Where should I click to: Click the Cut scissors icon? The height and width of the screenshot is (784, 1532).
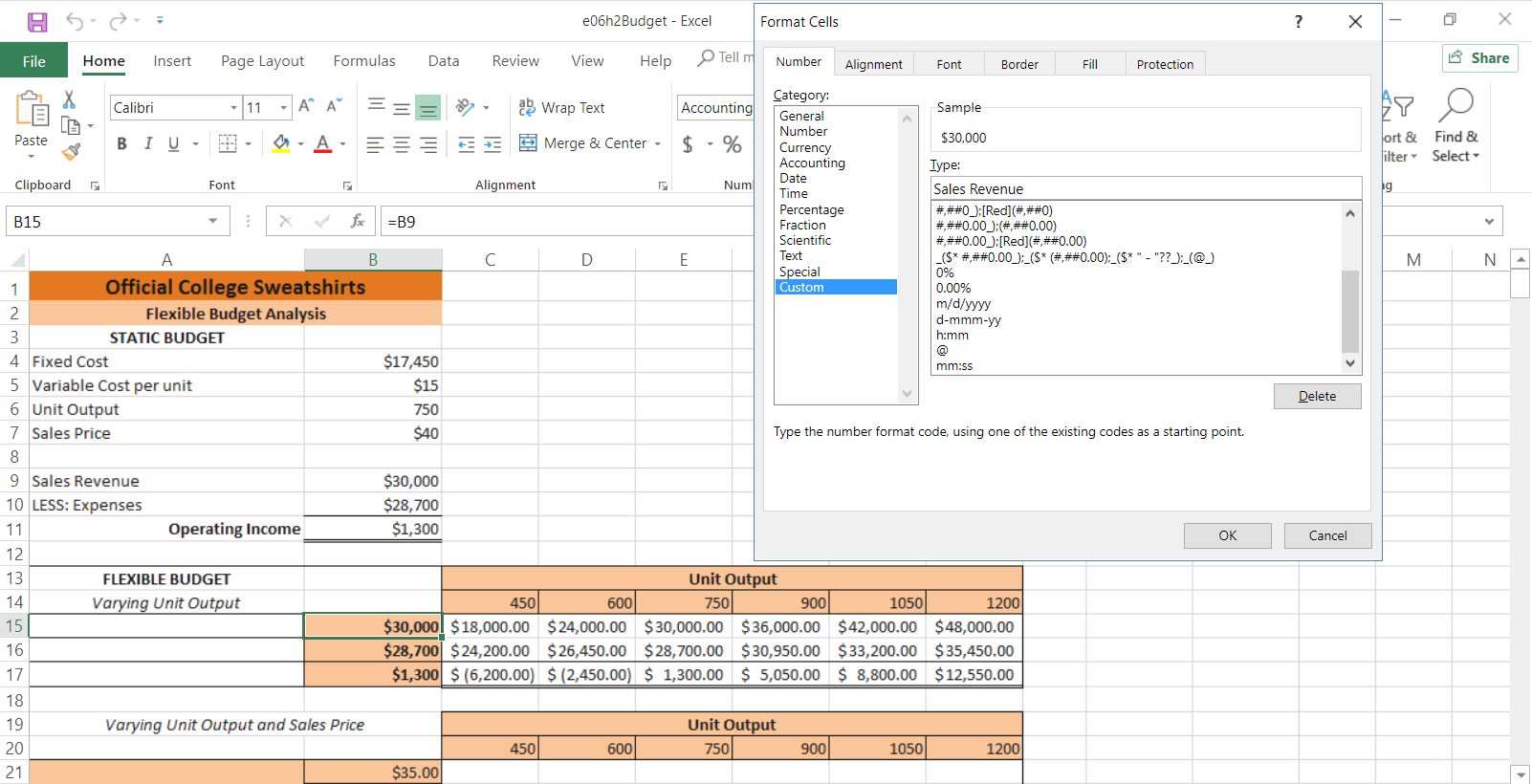click(x=69, y=99)
